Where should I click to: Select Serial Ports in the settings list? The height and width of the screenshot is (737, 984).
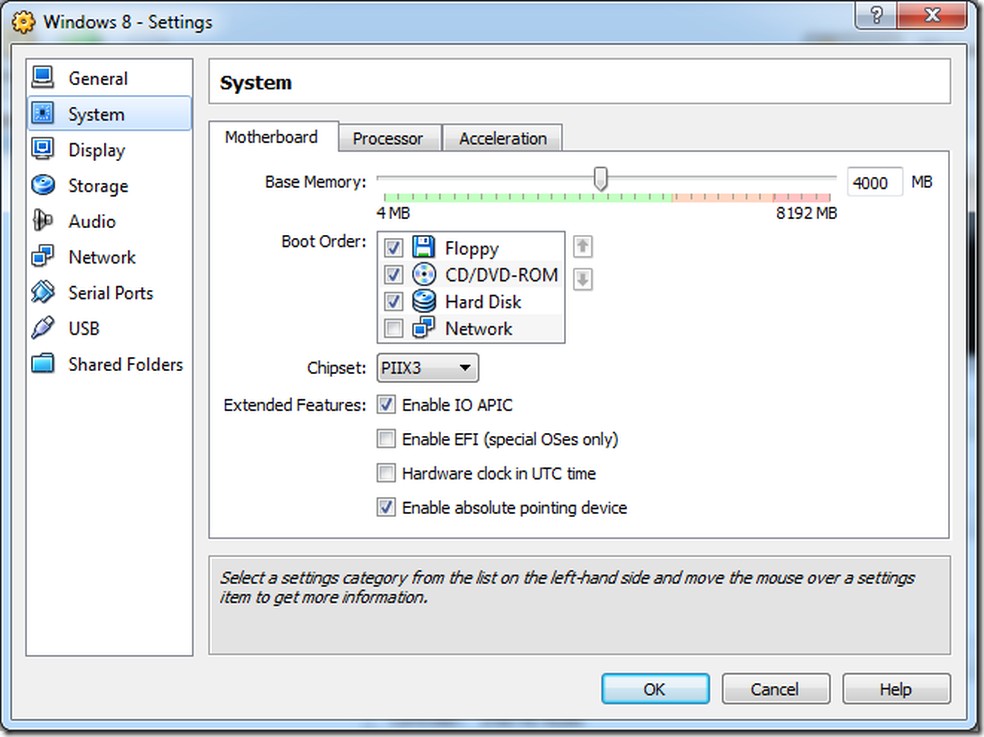tap(109, 293)
